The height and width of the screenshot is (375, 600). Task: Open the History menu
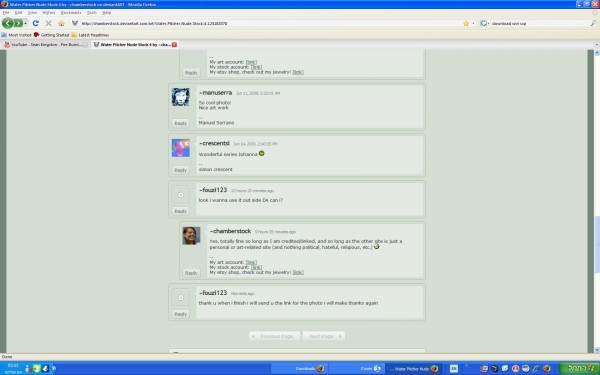(49, 13)
